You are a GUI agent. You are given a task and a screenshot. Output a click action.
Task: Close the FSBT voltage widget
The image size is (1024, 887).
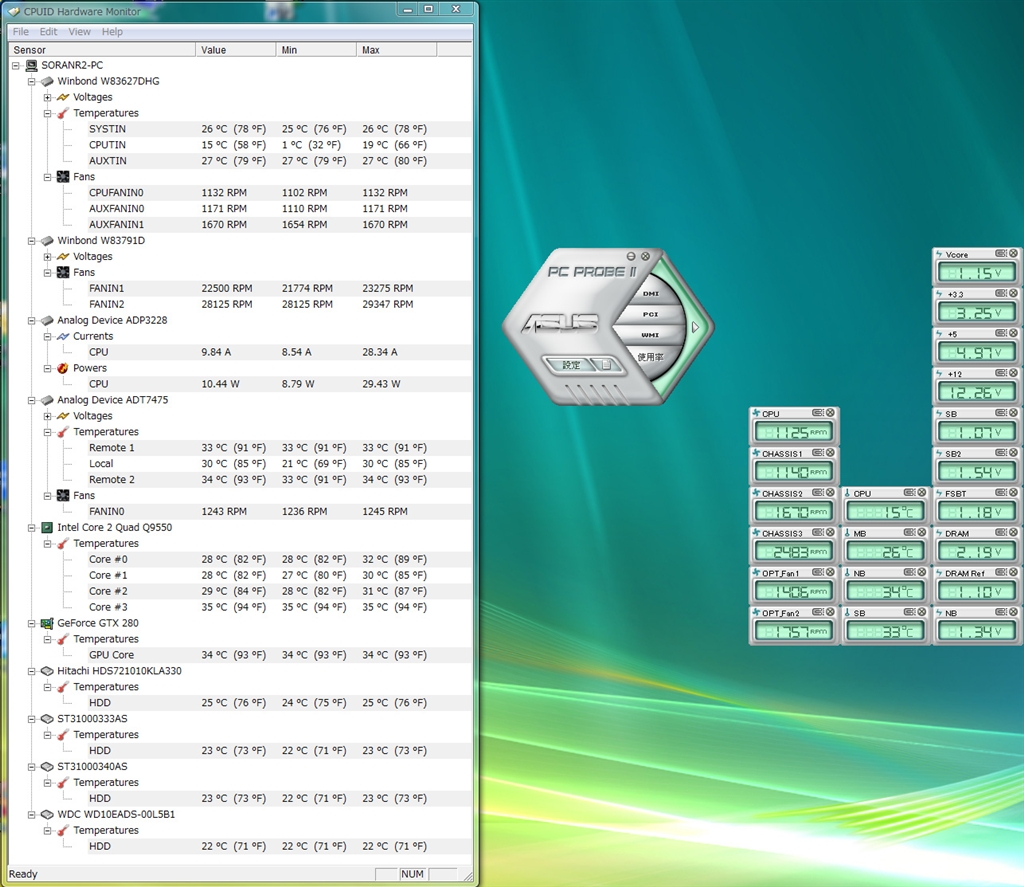coord(1013,492)
